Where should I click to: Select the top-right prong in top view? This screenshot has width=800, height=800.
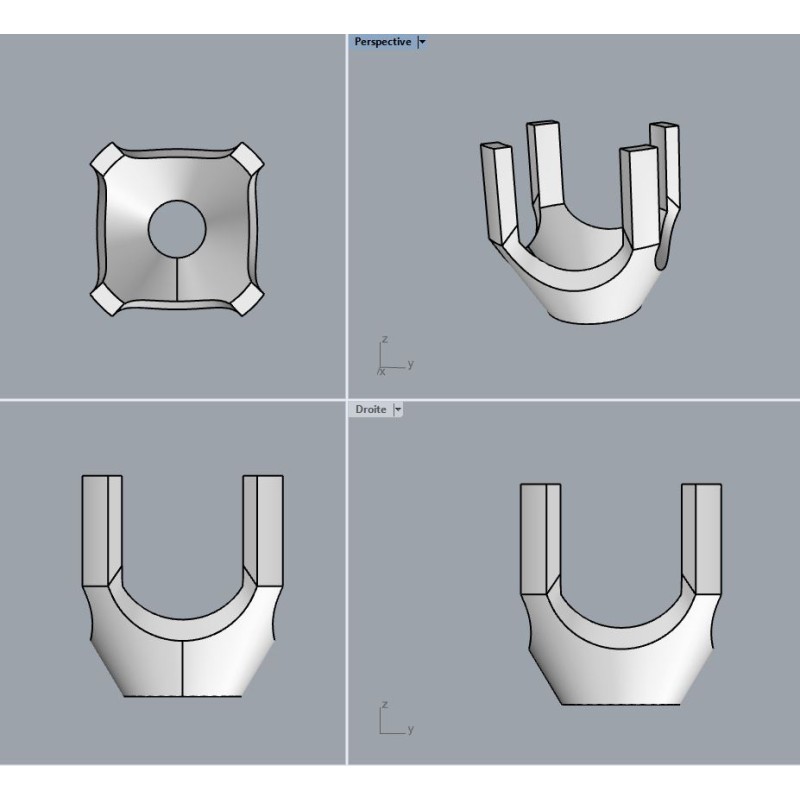247,158
